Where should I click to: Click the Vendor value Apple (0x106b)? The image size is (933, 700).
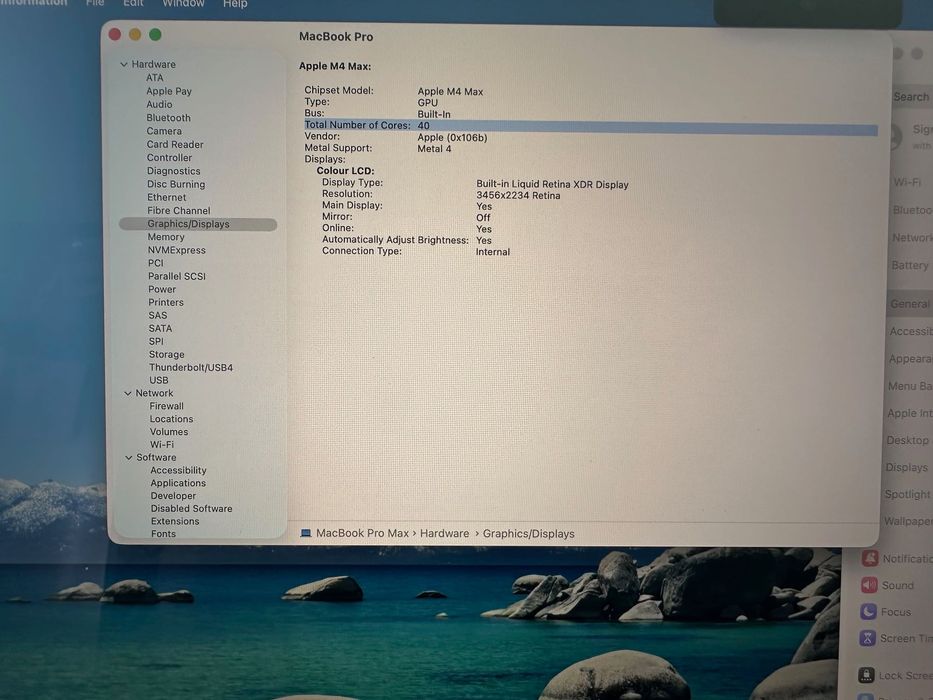[x=452, y=138]
